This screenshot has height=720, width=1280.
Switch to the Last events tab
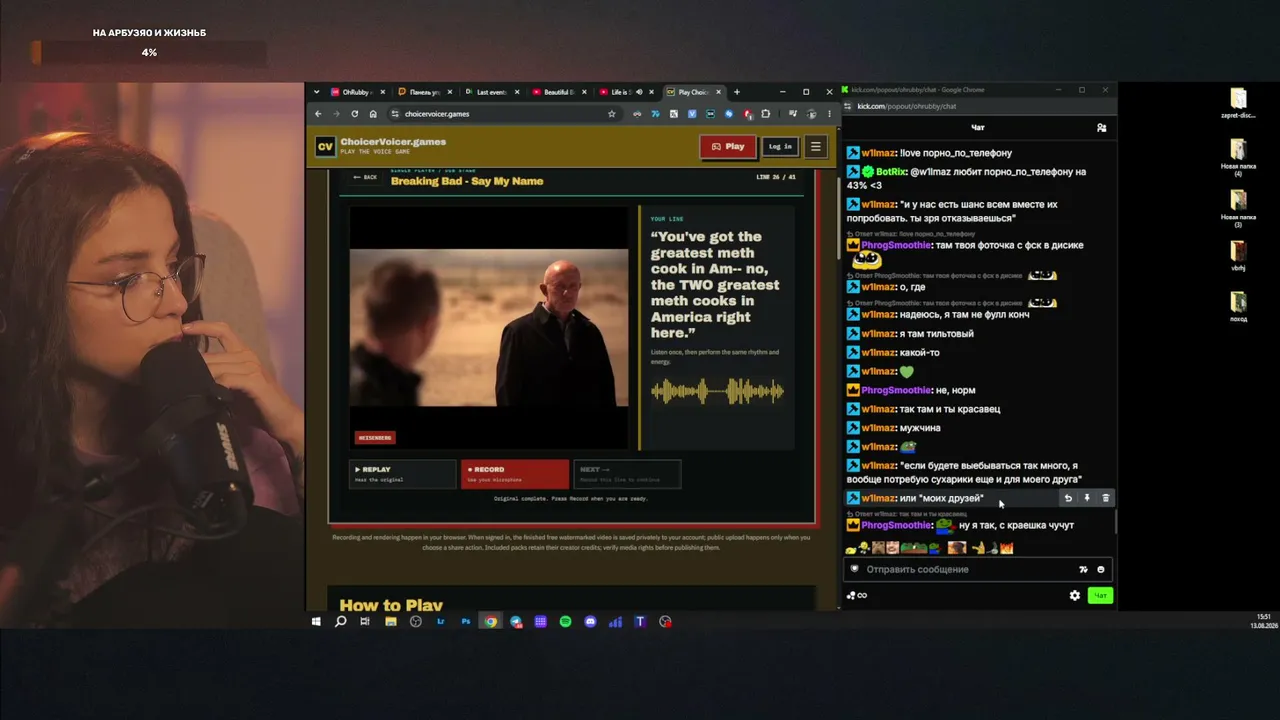[x=491, y=92]
